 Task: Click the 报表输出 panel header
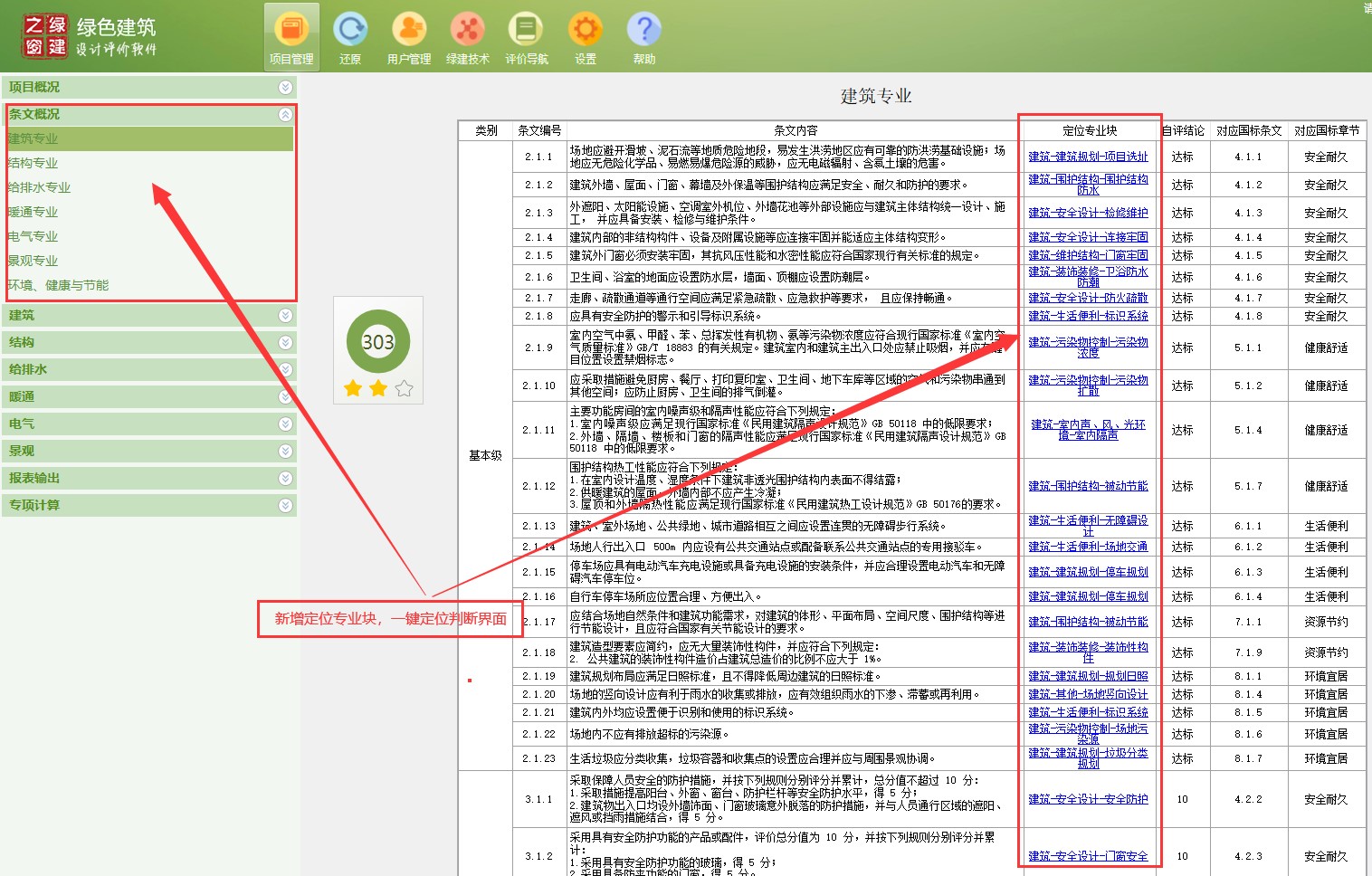tap(149, 478)
